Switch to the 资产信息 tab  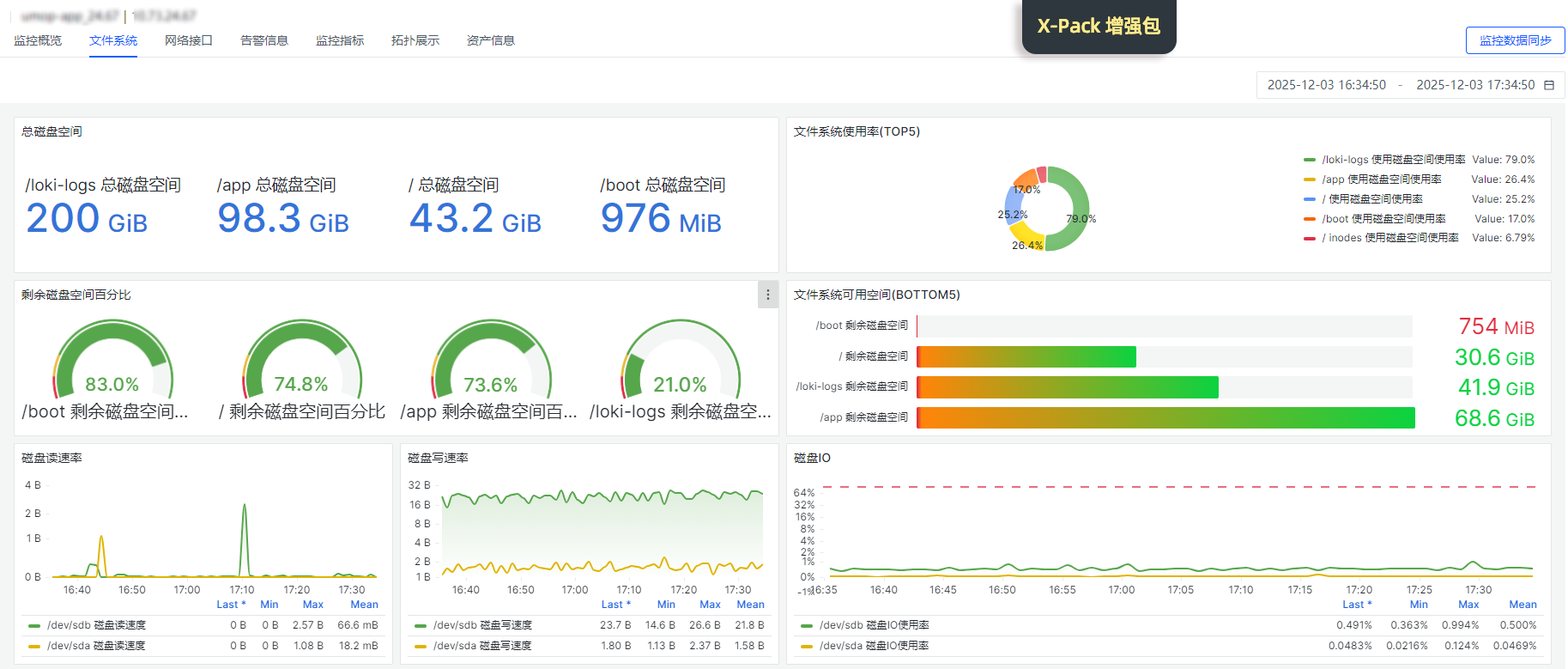click(x=491, y=40)
